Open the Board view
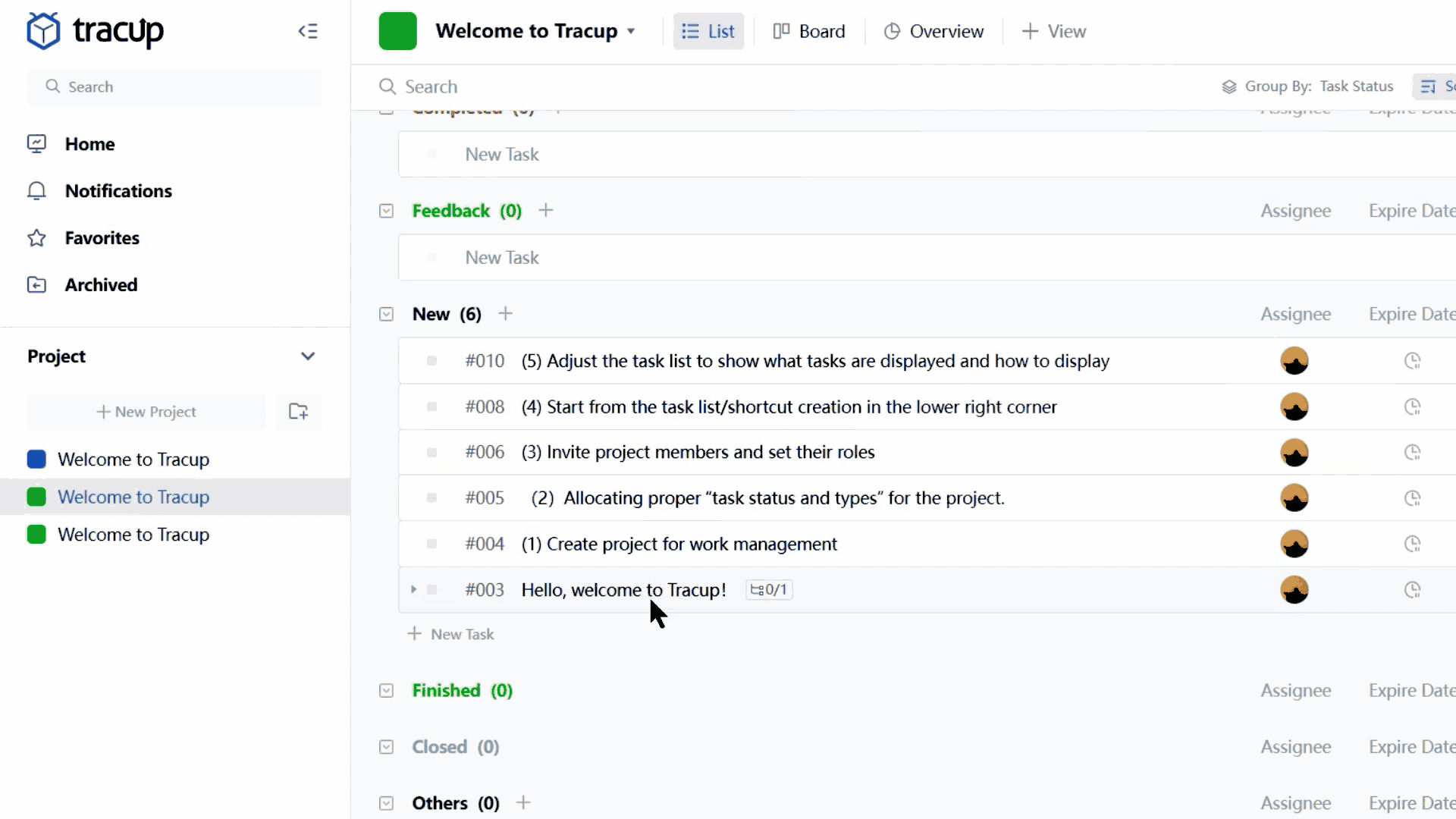The image size is (1456, 819). (810, 30)
